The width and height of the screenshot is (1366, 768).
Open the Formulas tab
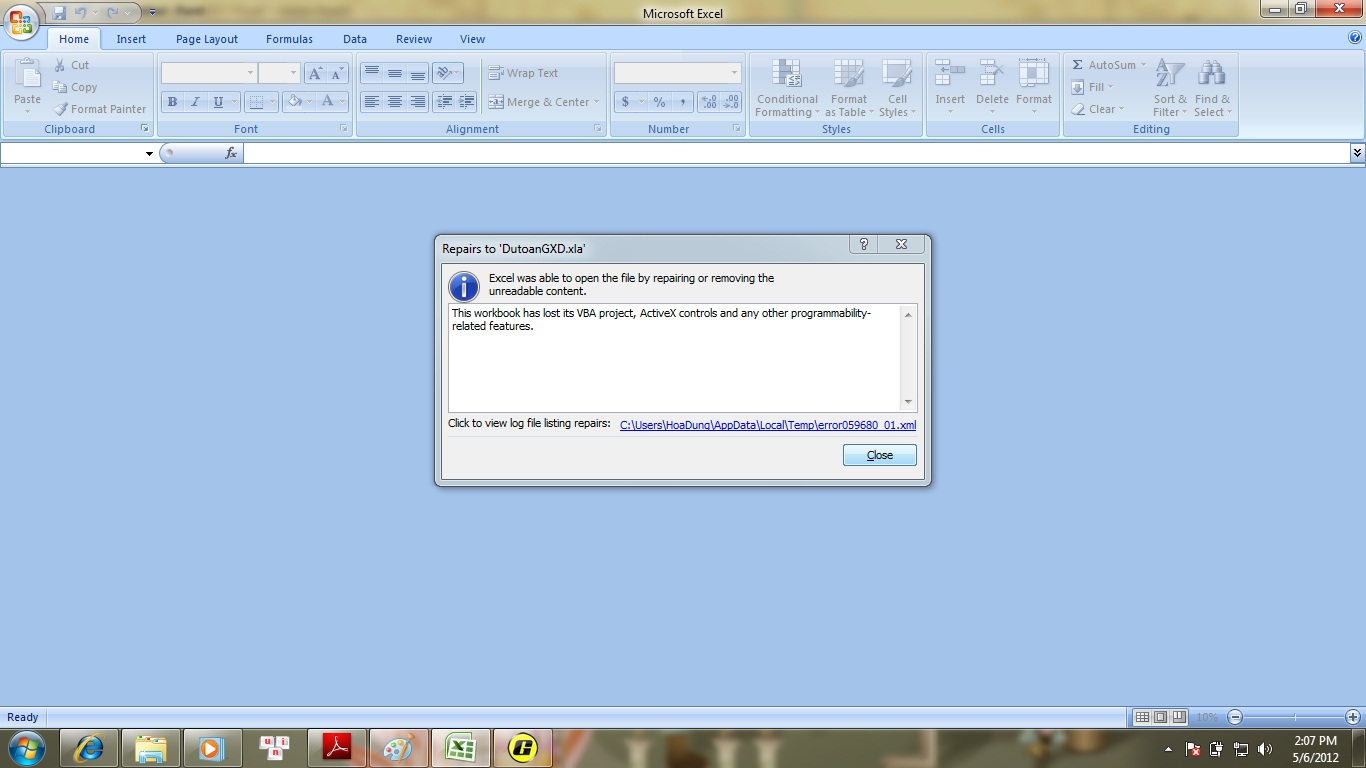pyautogui.click(x=289, y=39)
